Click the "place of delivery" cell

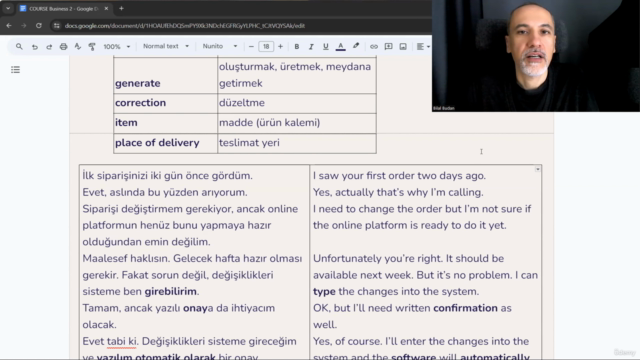coord(165,143)
